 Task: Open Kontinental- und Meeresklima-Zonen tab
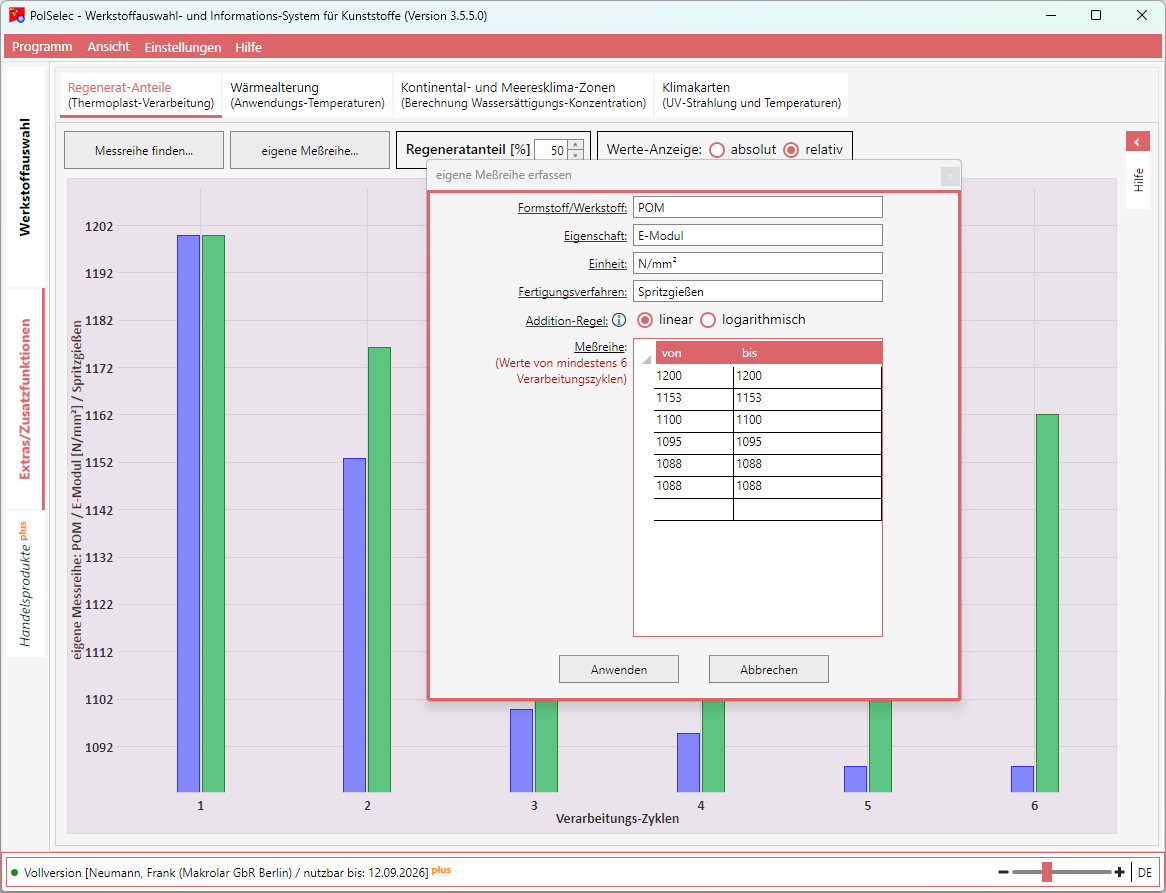[523, 95]
